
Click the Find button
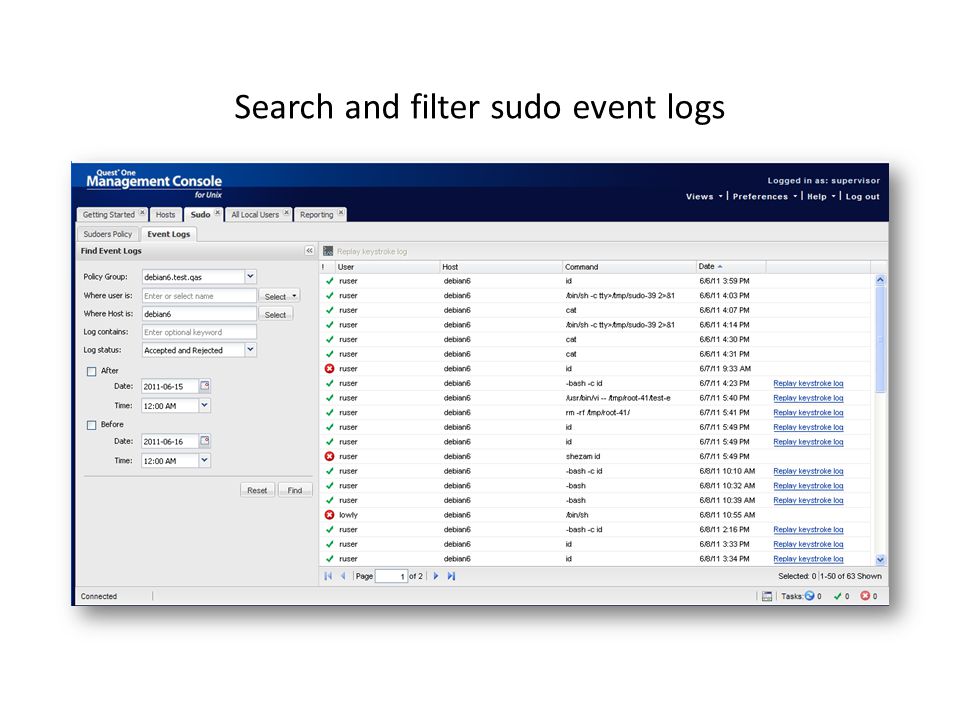click(295, 490)
